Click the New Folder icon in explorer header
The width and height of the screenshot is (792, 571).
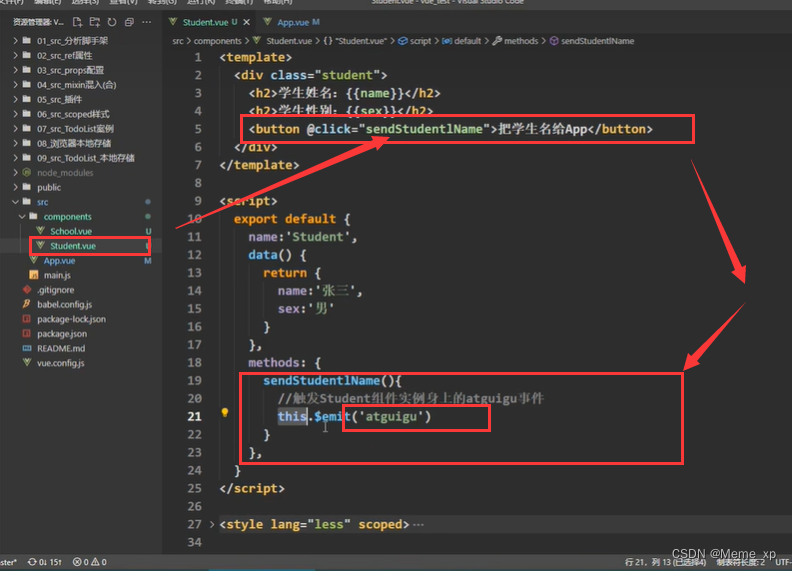[94, 22]
